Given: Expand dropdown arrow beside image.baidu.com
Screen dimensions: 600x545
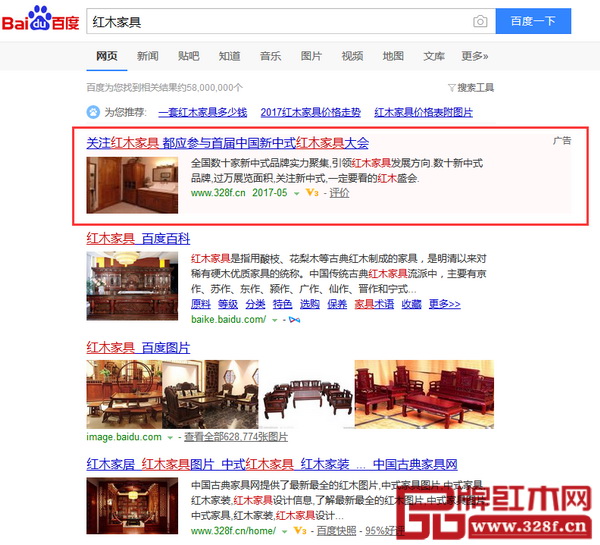Looking at the screenshot, I should tap(170, 437).
